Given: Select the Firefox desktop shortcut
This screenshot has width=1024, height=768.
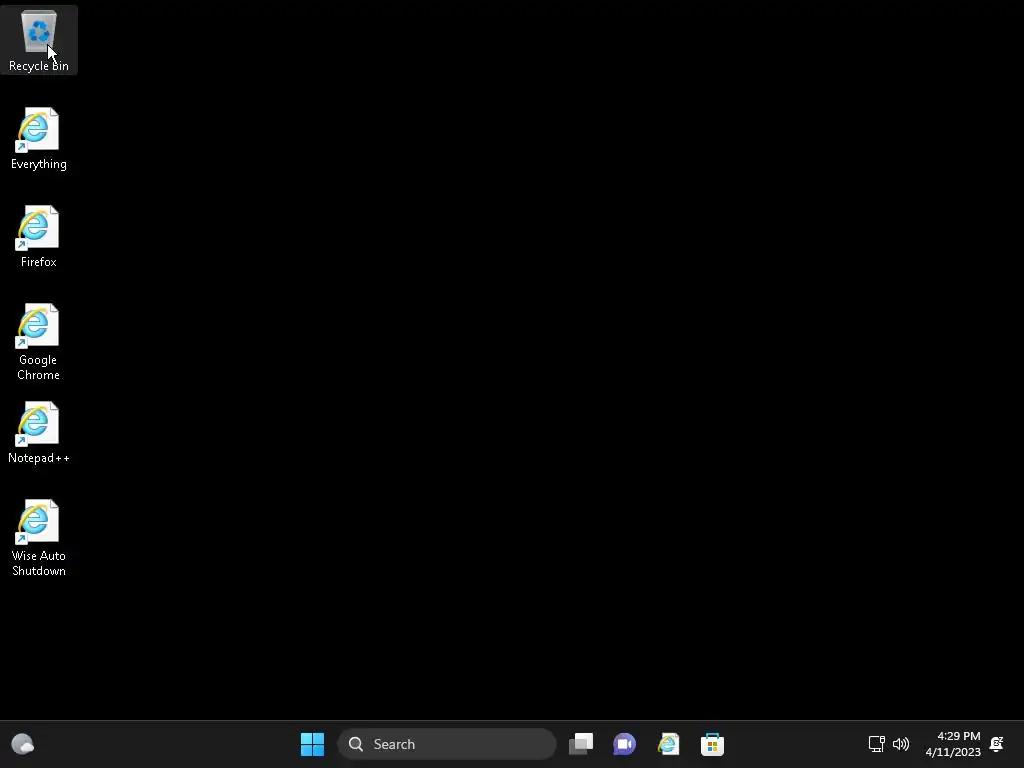Looking at the screenshot, I should 39,236.
